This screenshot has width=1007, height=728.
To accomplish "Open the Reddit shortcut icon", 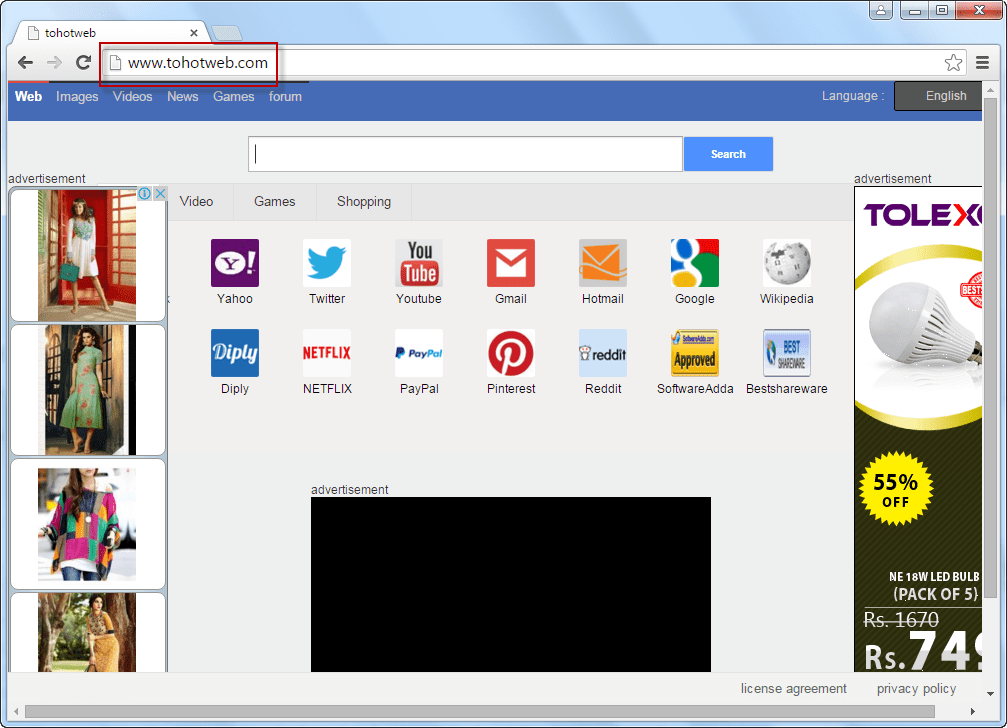I will (602, 353).
